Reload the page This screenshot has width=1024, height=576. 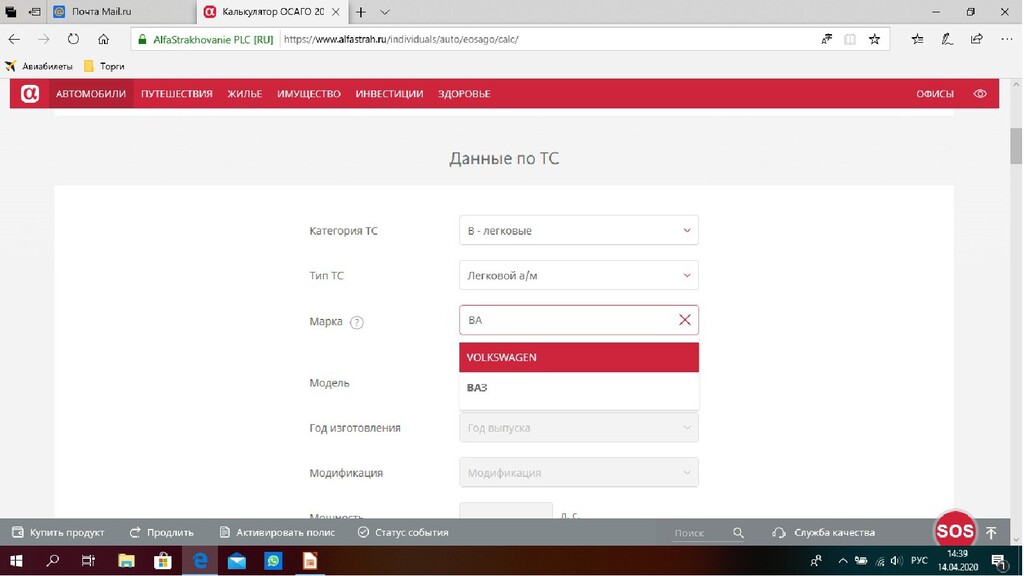click(73, 39)
